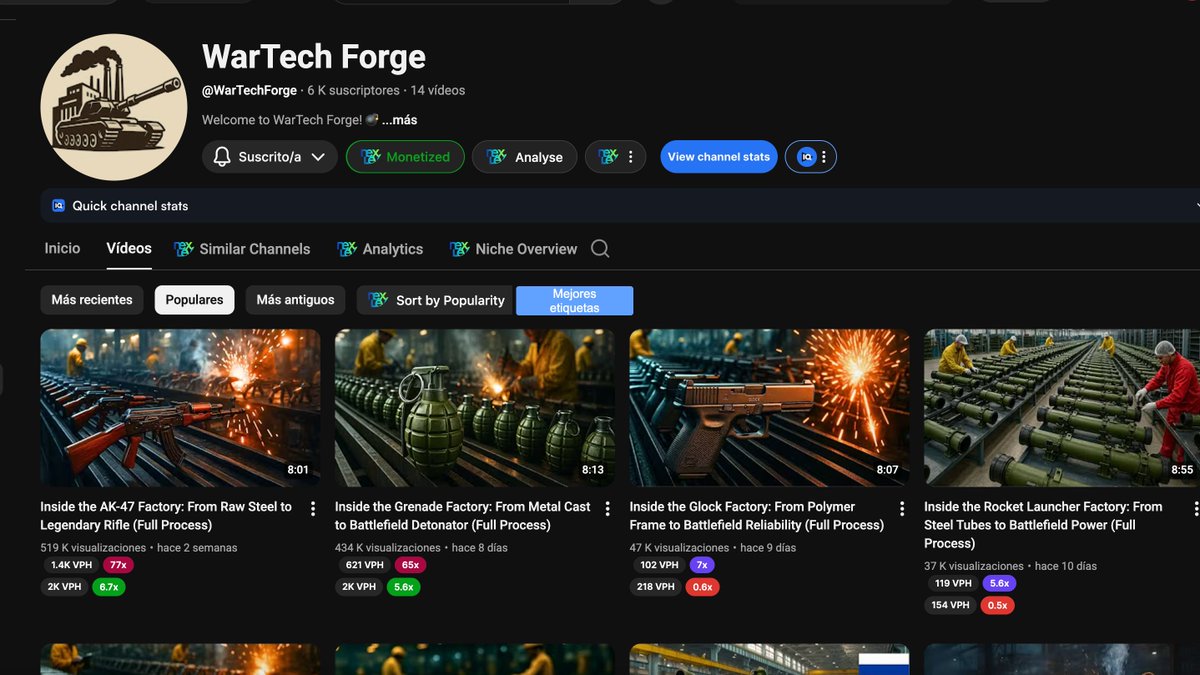Click the @WarTechForge handle text
Screen dimensions: 1200x675
tap(249, 90)
